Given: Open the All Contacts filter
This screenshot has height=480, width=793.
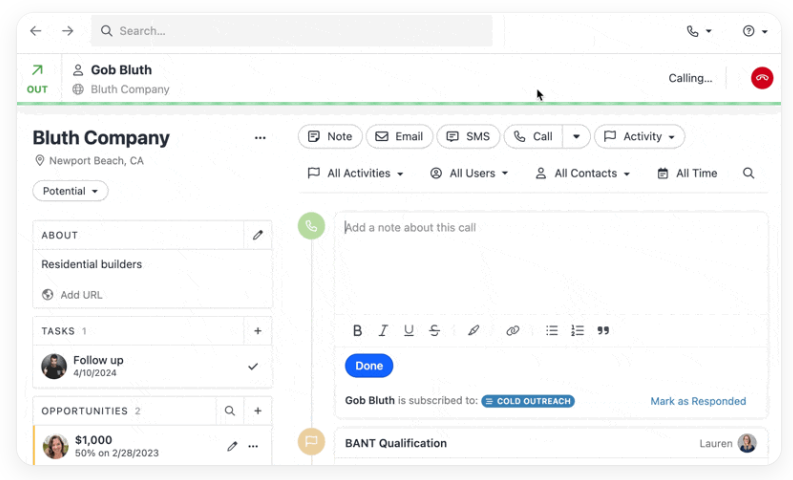Looking at the screenshot, I should (582, 173).
